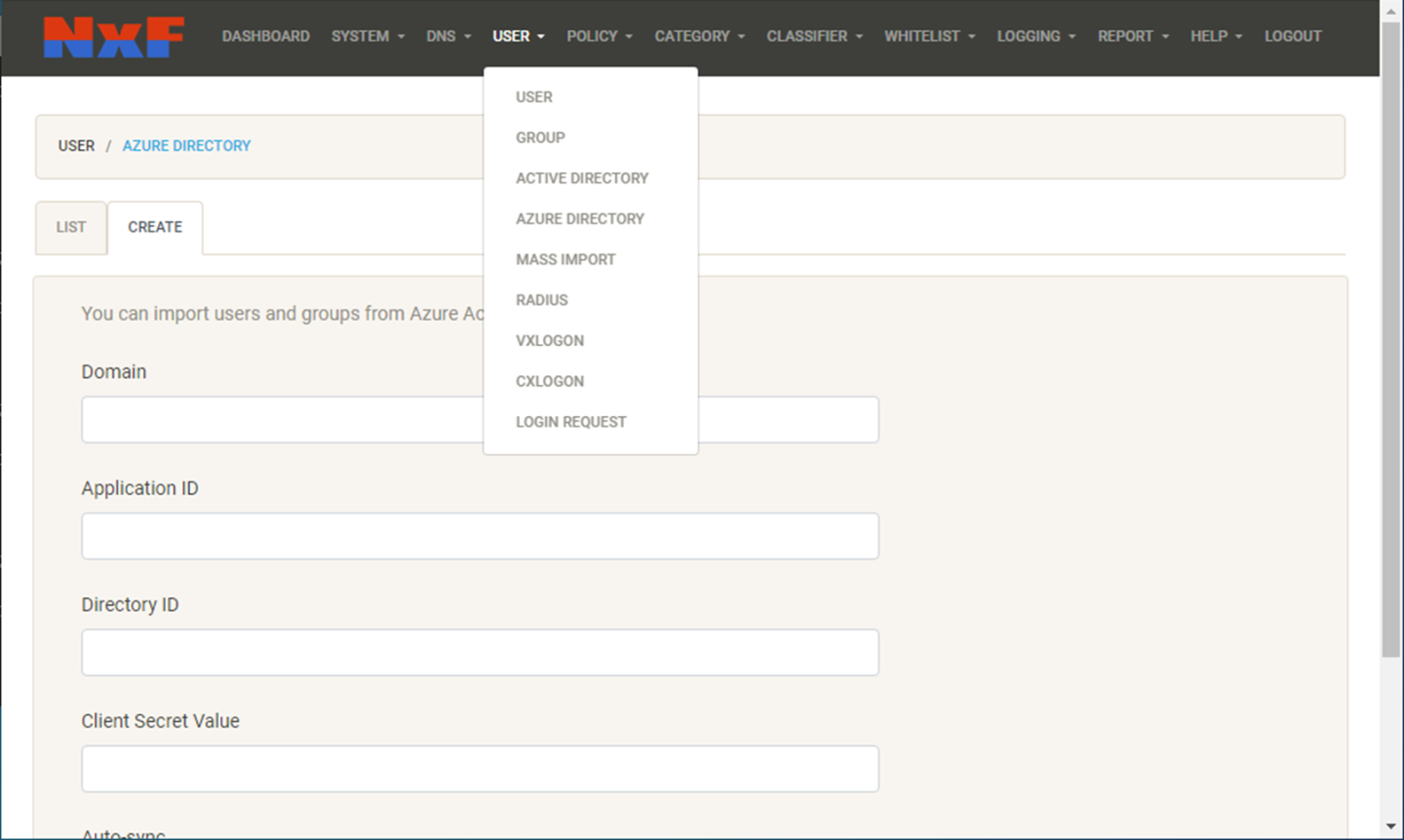
Task: Expand the Category menu
Action: point(699,36)
